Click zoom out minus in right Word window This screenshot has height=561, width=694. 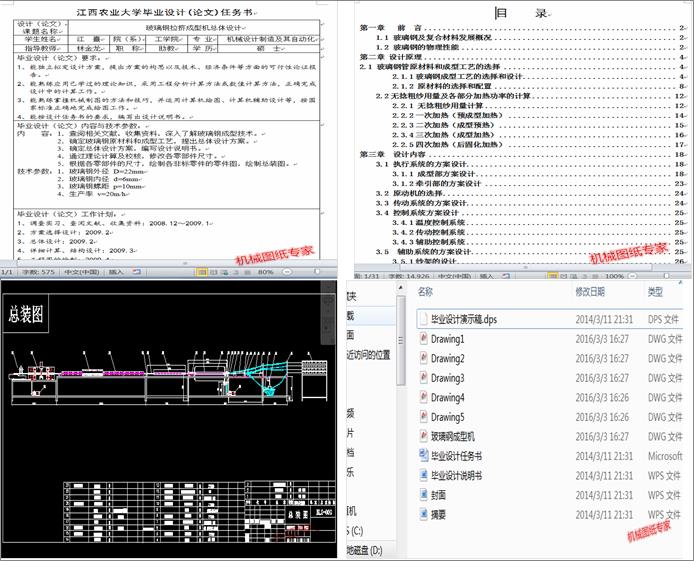click(633, 276)
